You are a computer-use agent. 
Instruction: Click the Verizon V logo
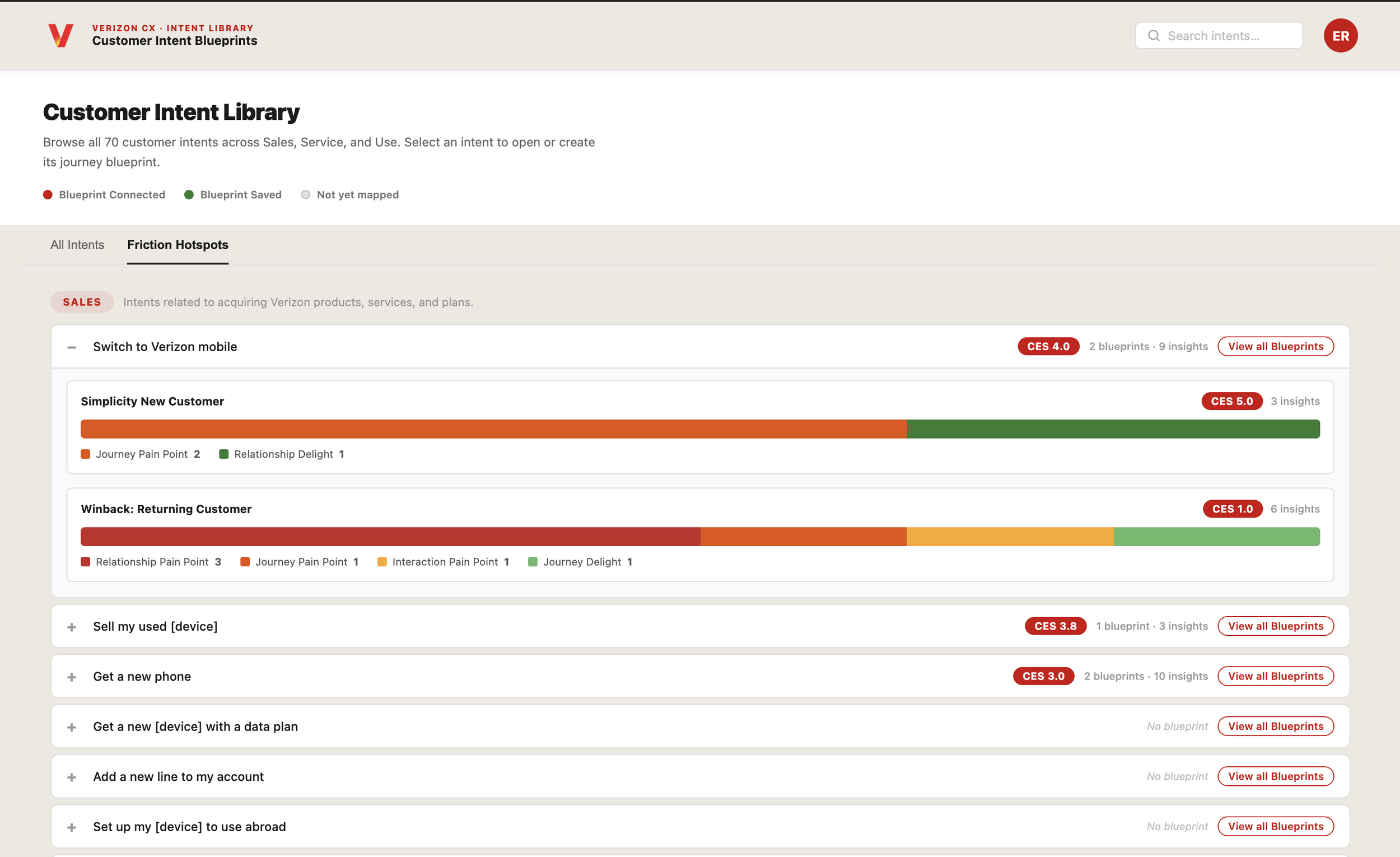pos(60,35)
